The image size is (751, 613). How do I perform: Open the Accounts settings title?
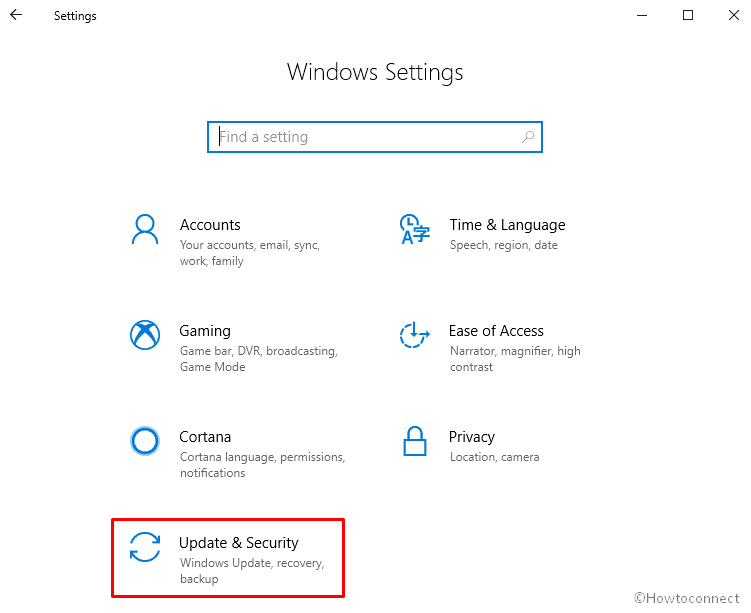pyautogui.click(x=210, y=225)
